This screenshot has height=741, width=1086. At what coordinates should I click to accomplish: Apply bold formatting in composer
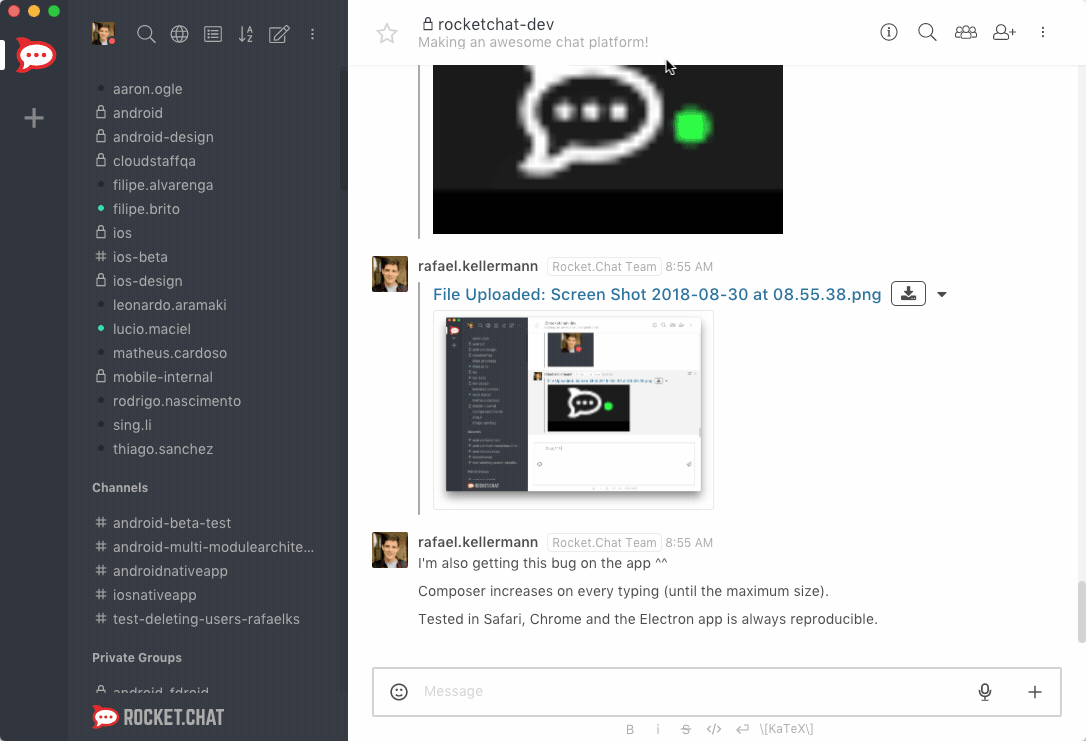(630, 729)
